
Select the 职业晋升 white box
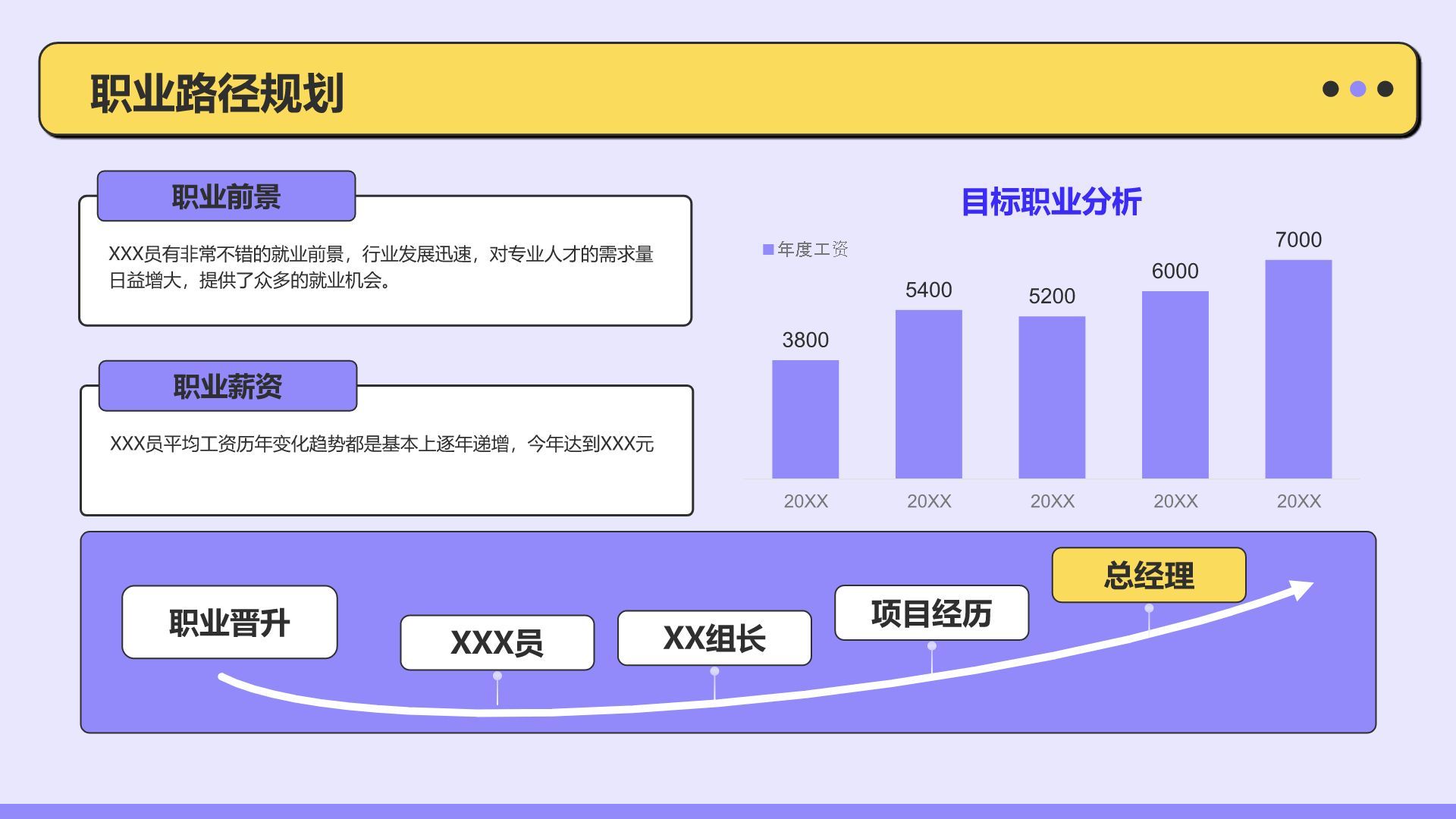[x=229, y=622]
